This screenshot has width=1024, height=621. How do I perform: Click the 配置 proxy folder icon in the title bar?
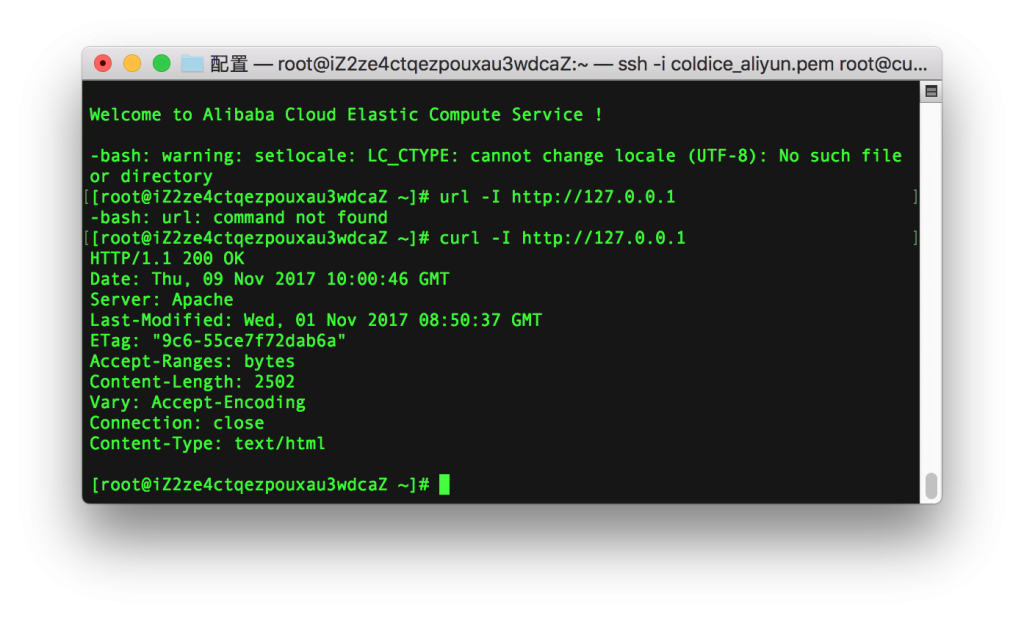pyautogui.click(x=191, y=62)
